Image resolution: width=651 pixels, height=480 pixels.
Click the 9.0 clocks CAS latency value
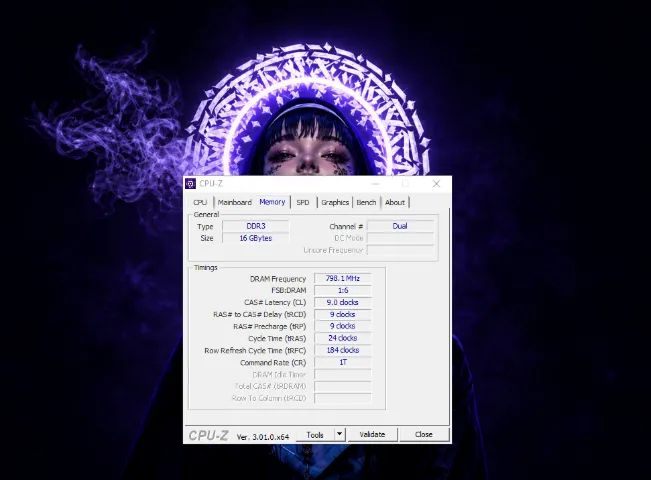pos(343,302)
